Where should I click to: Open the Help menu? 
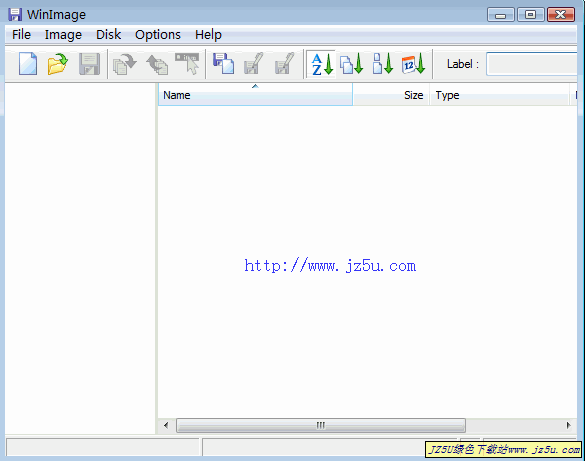click(x=208, y=35)
